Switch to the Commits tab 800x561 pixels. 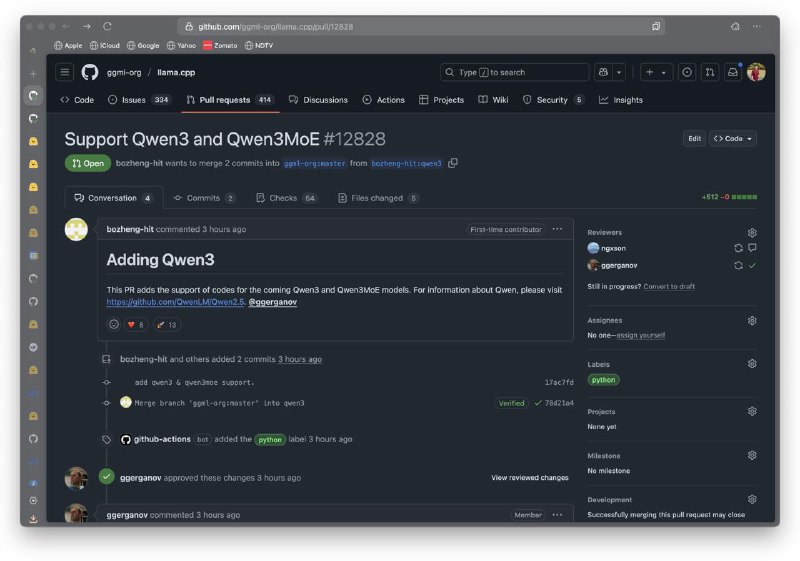point(204,198)
